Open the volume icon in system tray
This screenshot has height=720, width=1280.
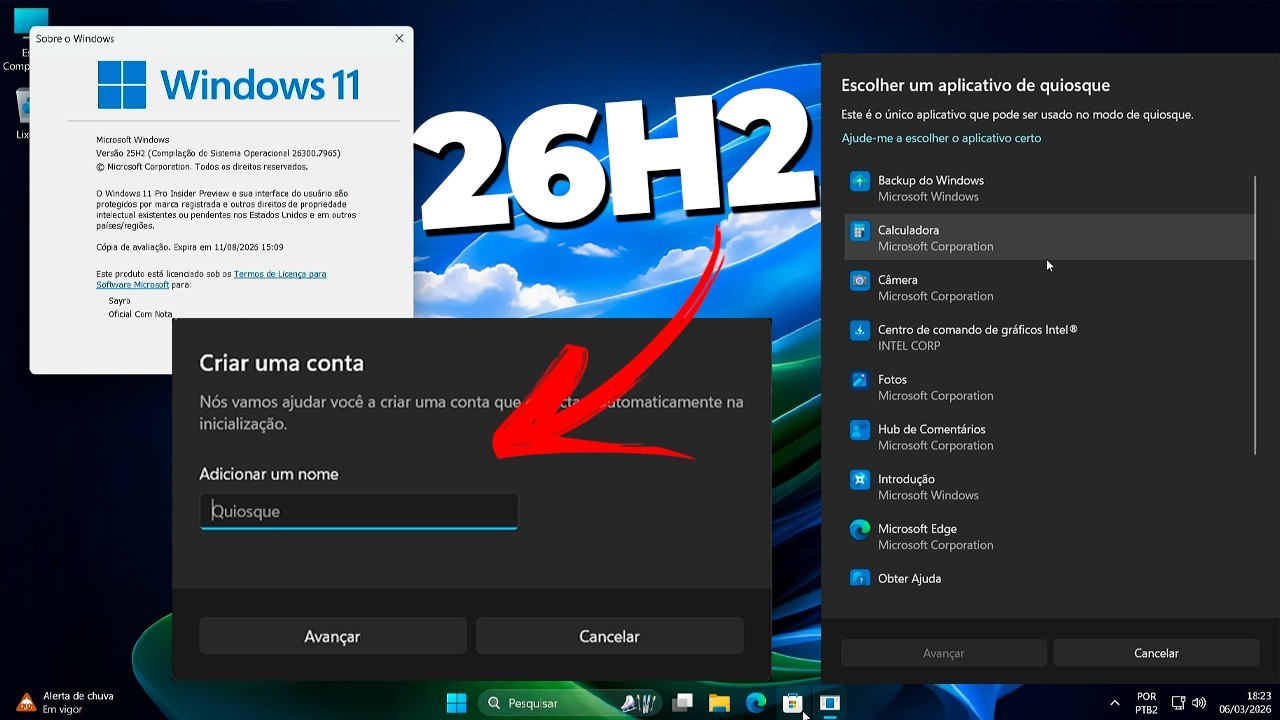(x=1199, y=703)
